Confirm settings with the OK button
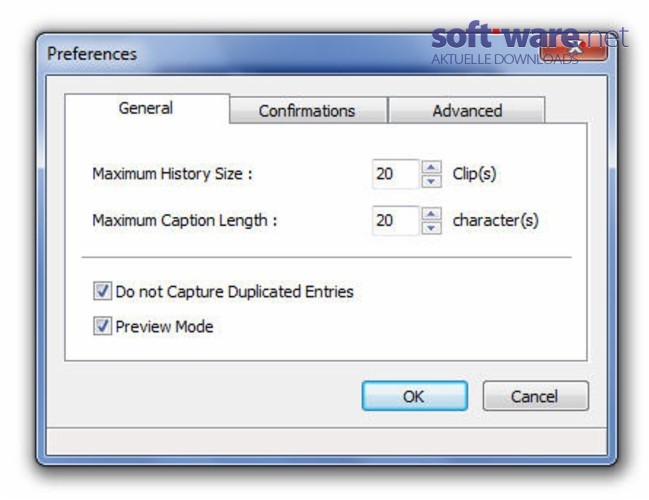The height and width of the screenshot is (500, 649). pyautogui.click(x=415, y=396)
